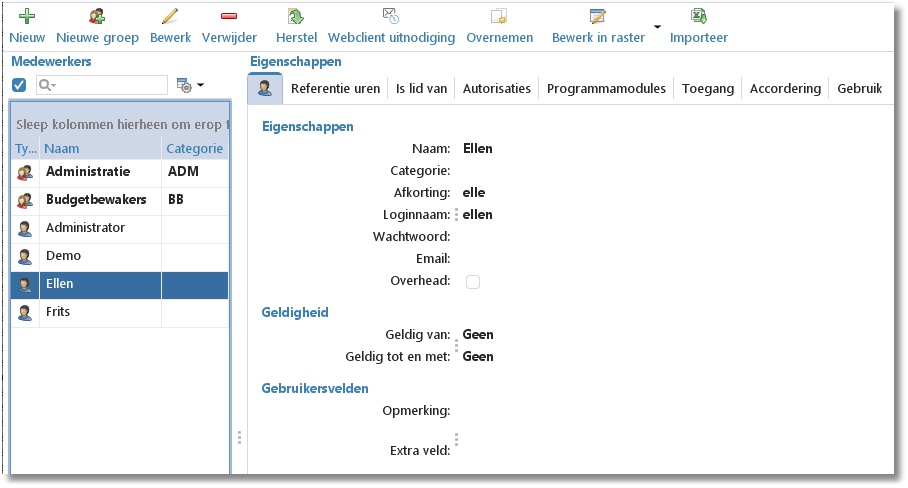Click the Geldig tot en met value Geen
Screen dimensions: 908x488
478,357
